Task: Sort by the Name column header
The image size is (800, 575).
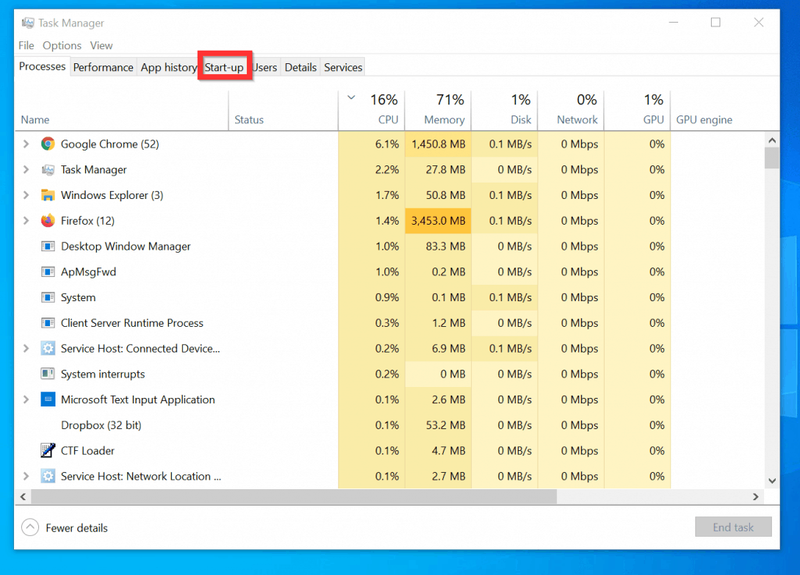Action: pos(121,111)
